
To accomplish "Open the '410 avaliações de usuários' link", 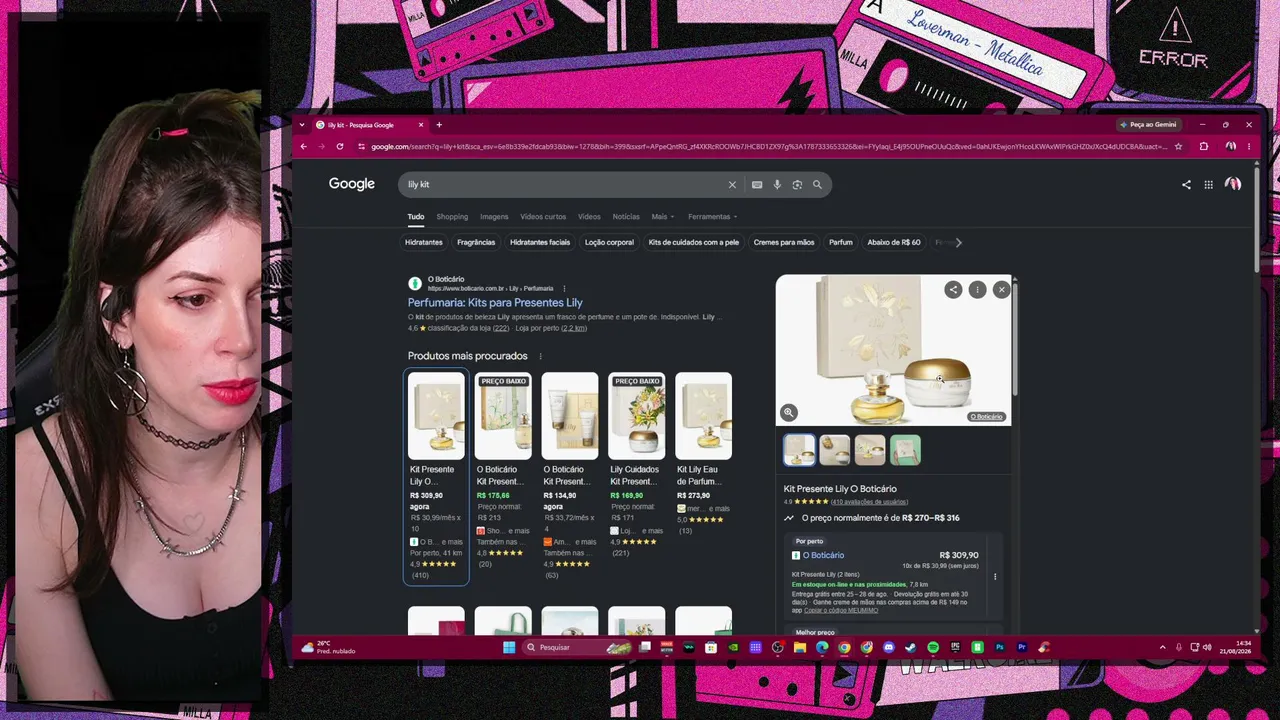I will point(869,502).
